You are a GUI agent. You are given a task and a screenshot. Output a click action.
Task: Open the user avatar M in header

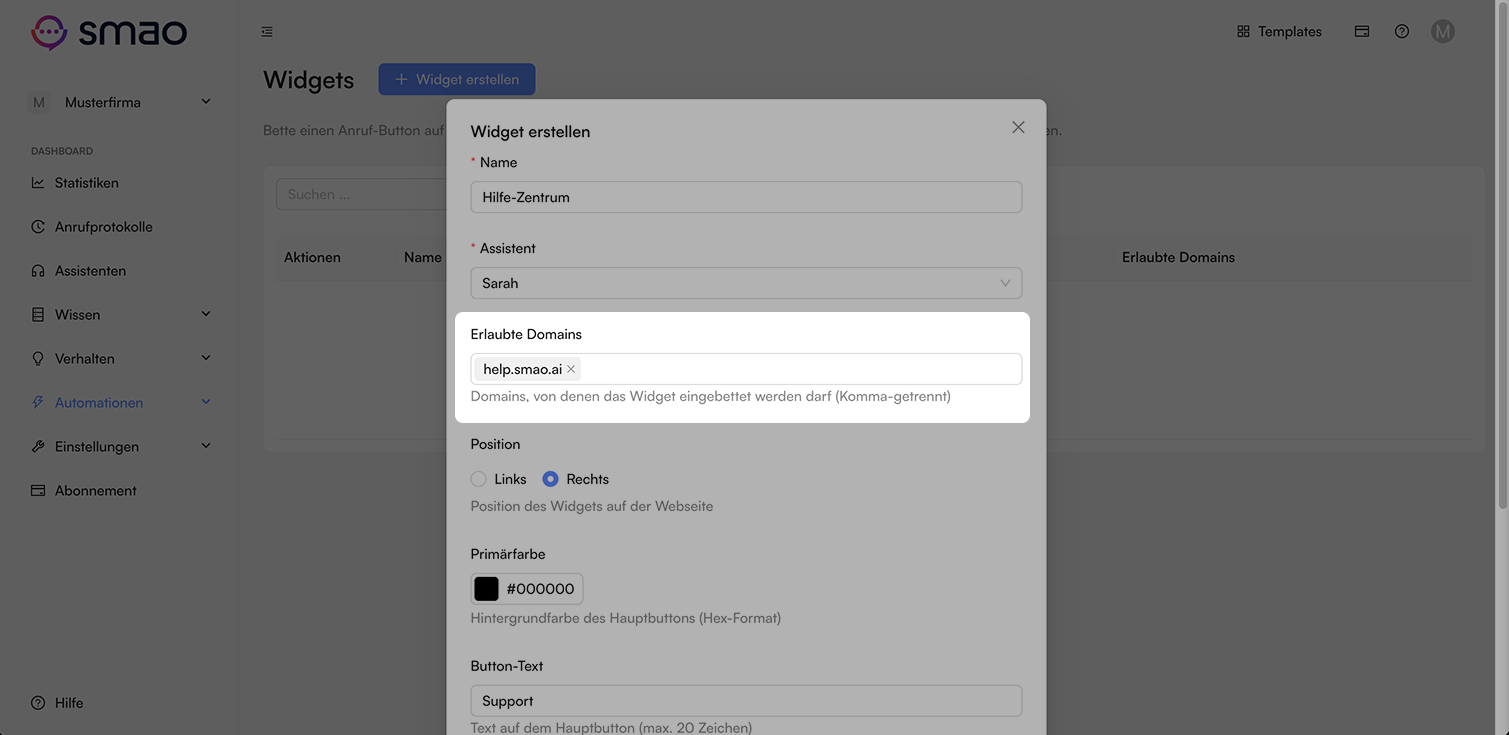pyautogui.click(x=1442, y=32)
